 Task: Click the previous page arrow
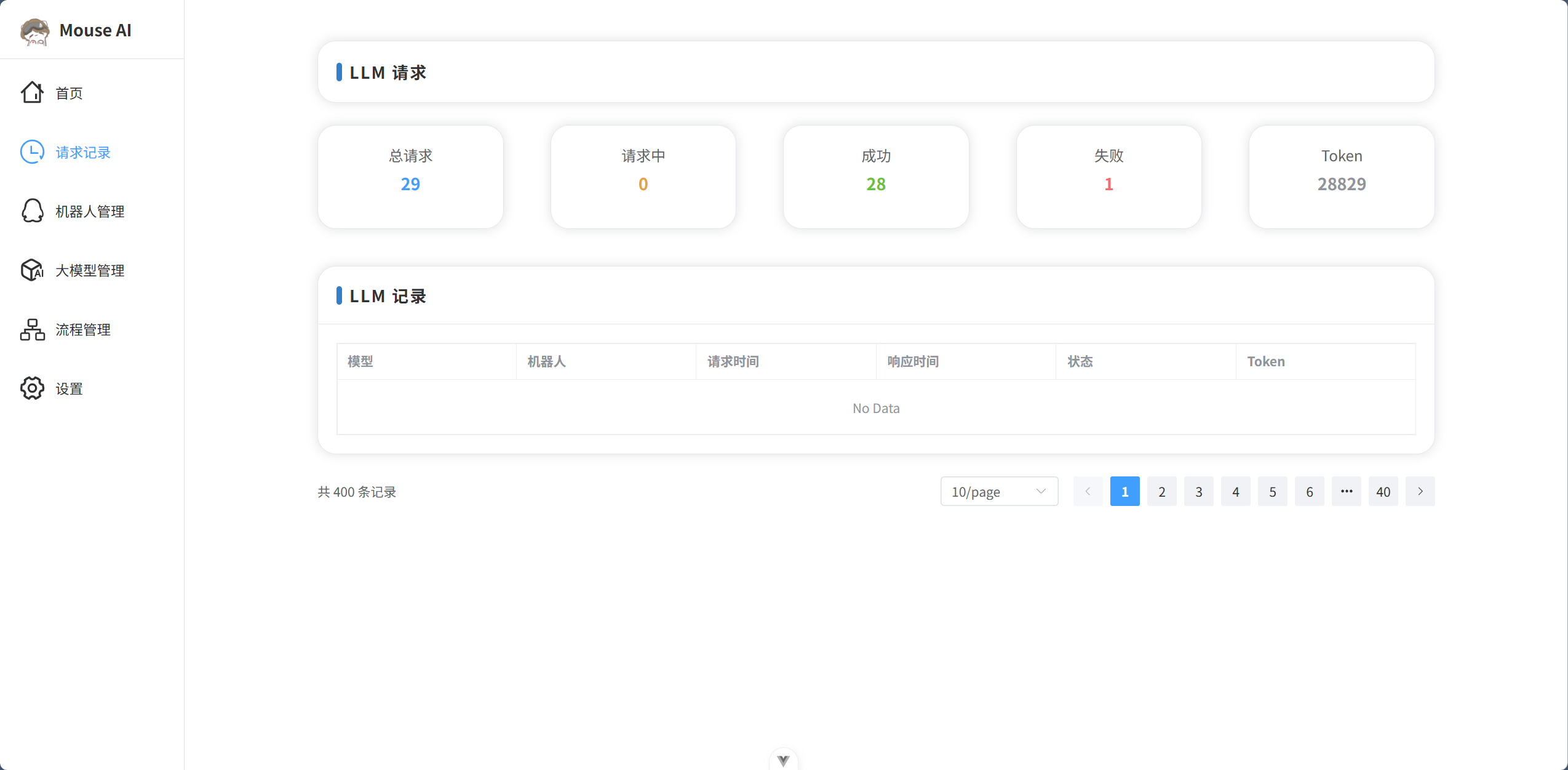click(x=1088, y=491)
